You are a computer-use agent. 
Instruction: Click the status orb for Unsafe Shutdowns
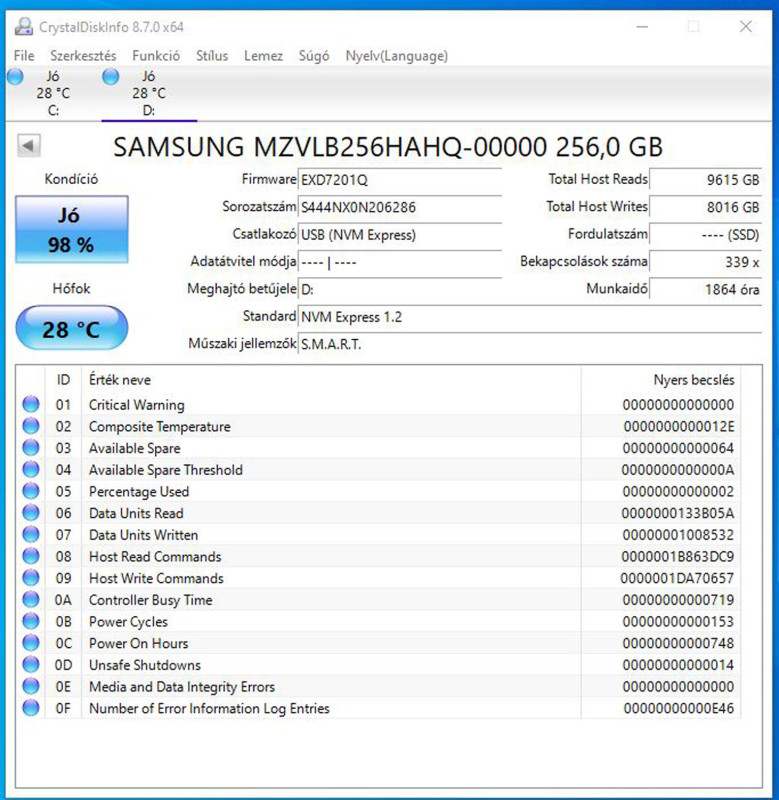coord(31,664)
